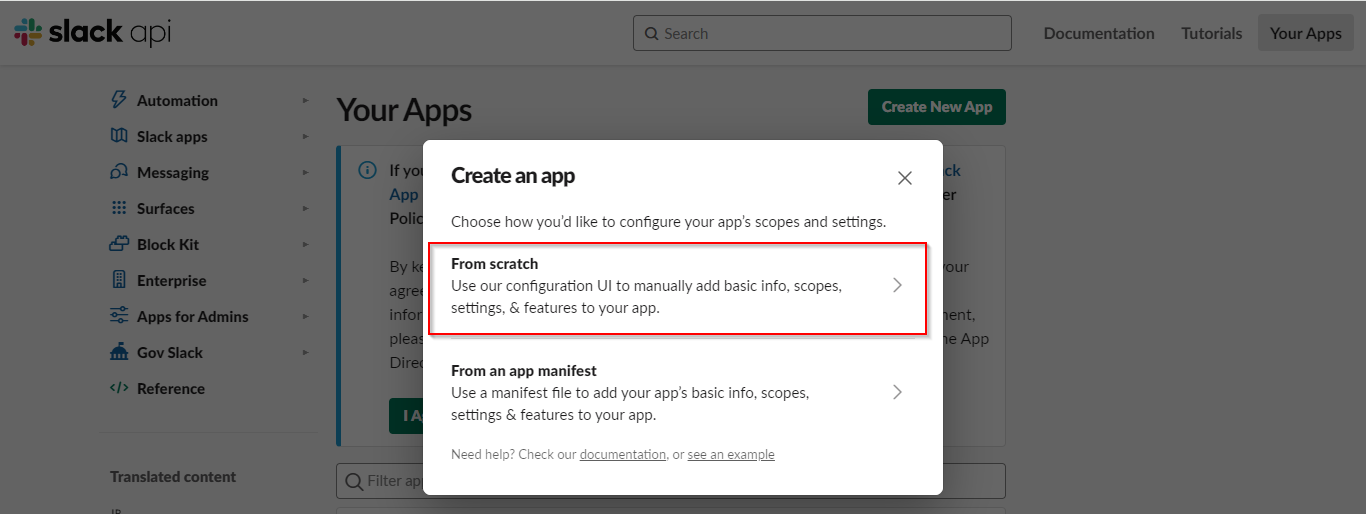Open the Documentation nav item
This screenshot has width=1366, height=514.
click(x=1099, y=33)
